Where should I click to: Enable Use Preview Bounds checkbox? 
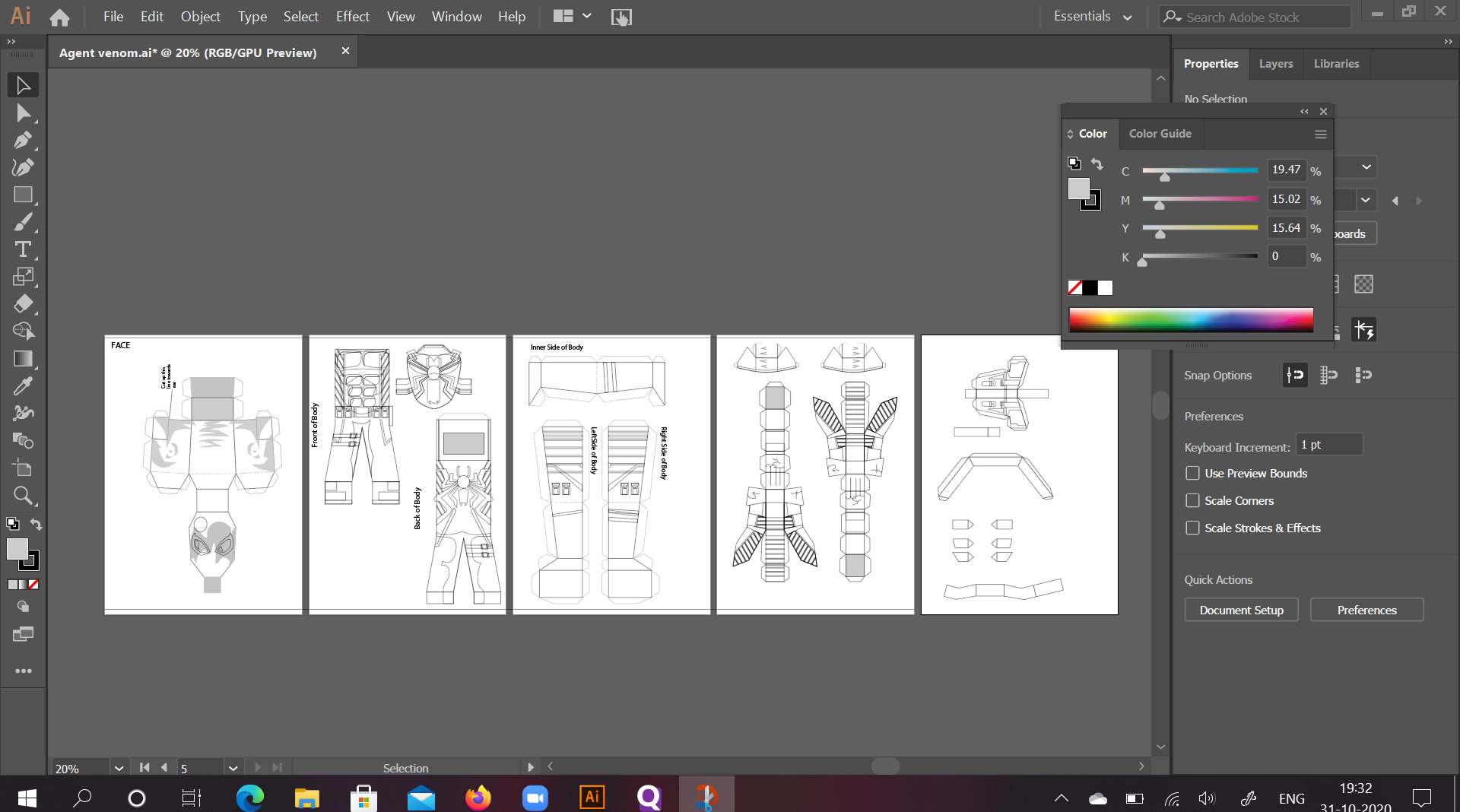click(x=1192, y=473)
